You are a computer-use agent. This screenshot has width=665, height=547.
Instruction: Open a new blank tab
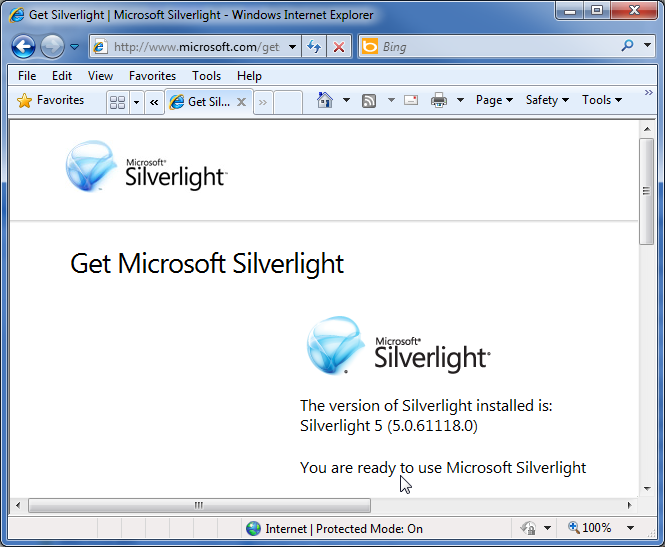(x=288, y=102)
